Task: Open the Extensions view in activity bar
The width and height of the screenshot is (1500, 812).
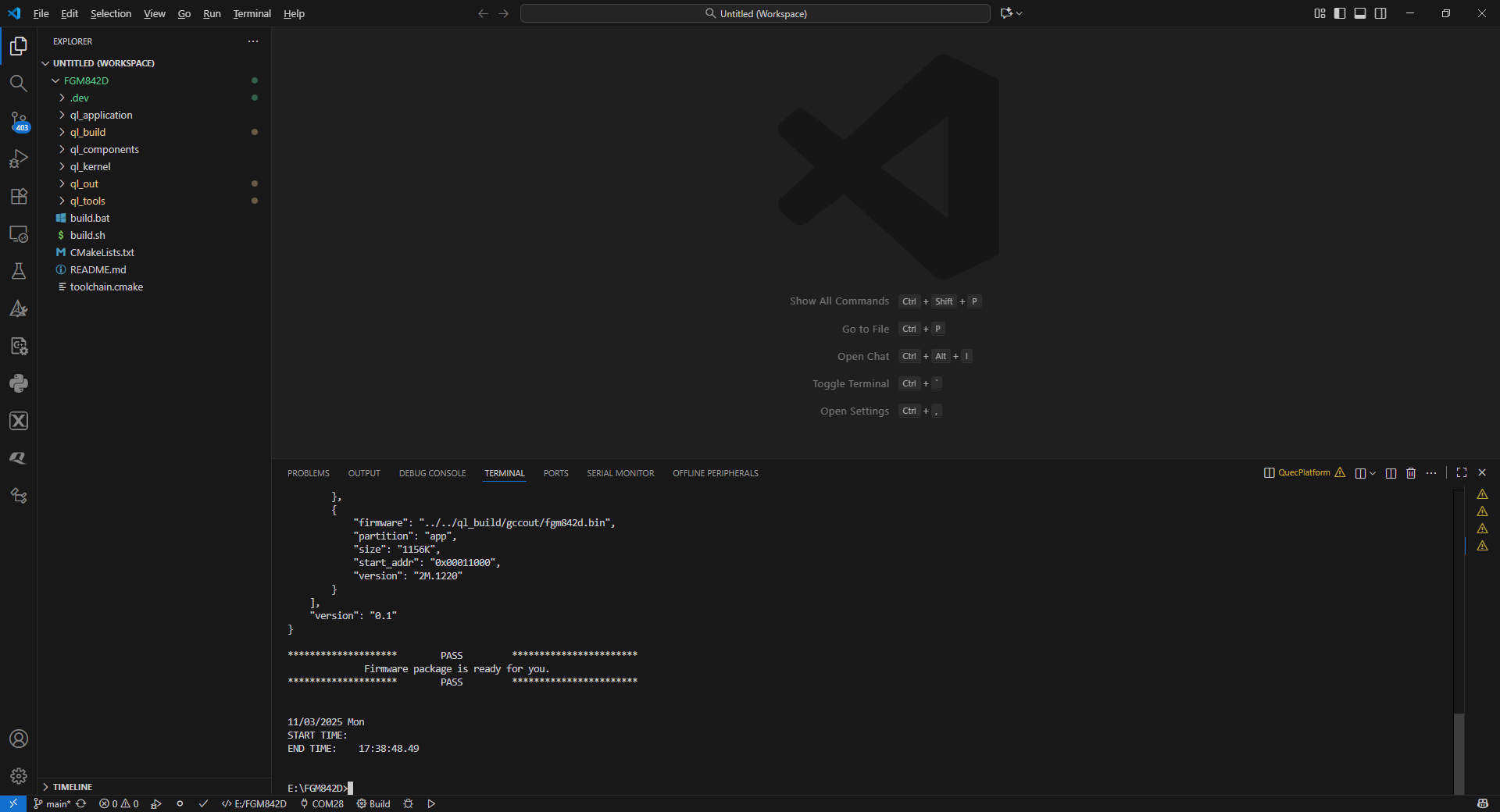Action: [x=19, y=196]
